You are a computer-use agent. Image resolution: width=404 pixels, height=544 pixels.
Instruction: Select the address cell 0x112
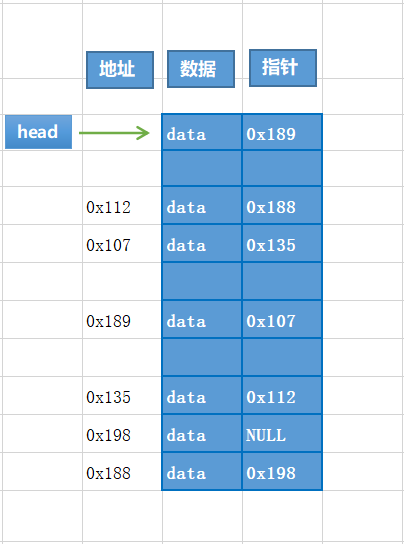point(122,205)
